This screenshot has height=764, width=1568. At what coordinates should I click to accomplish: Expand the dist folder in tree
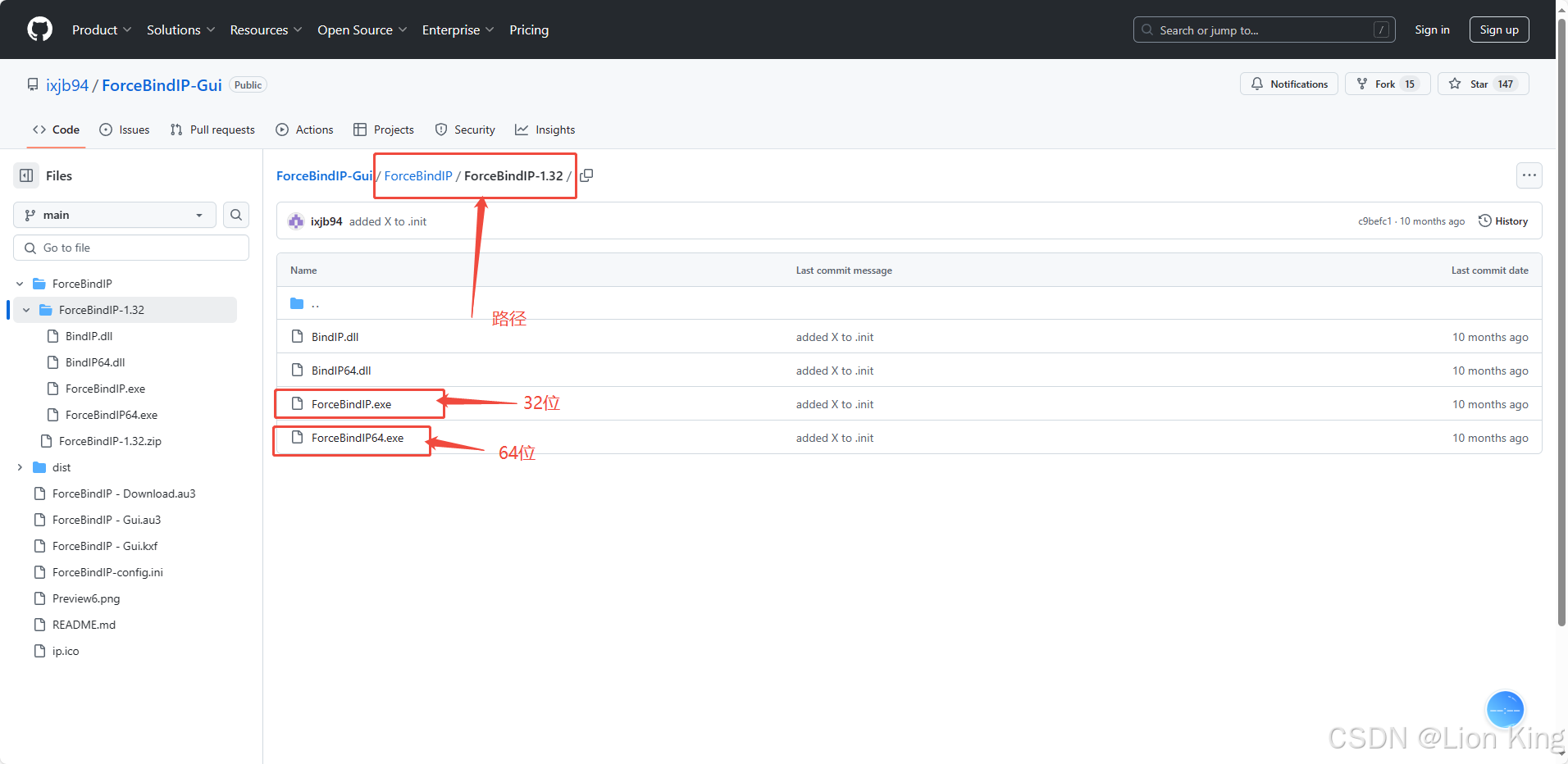click(20, 467)
